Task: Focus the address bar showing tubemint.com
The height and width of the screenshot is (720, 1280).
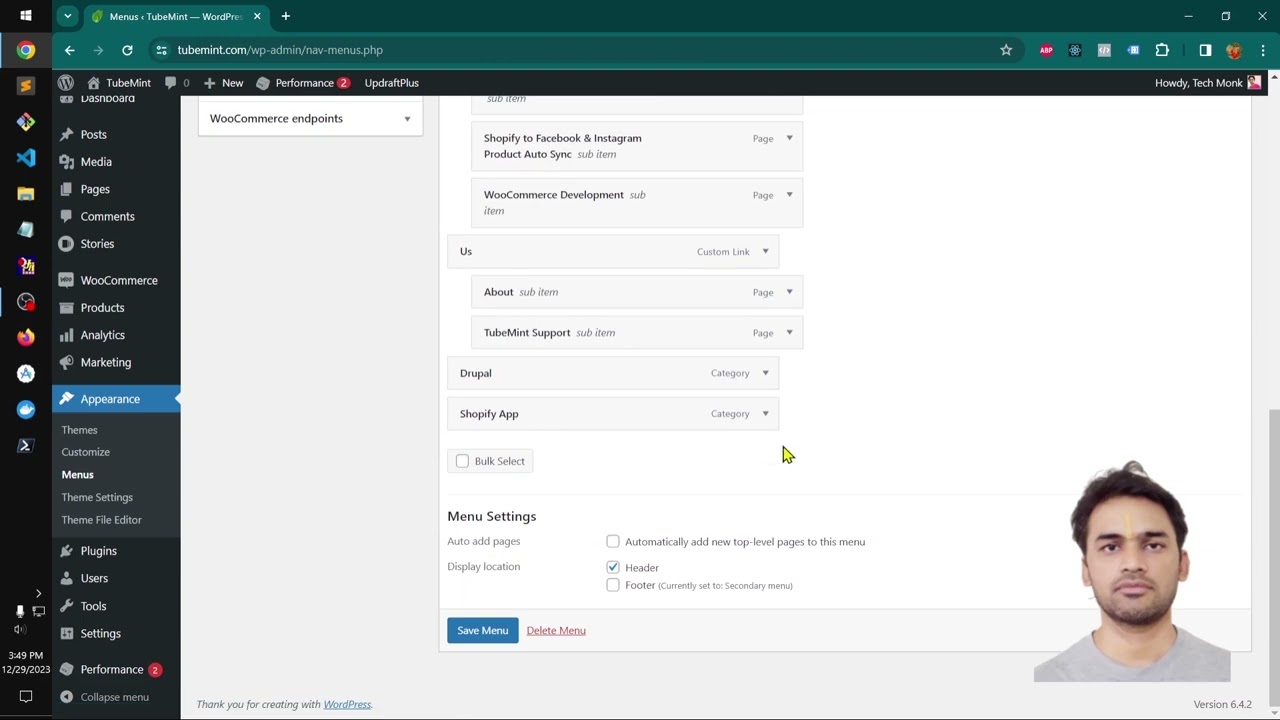Action: (x=580, y=50)
